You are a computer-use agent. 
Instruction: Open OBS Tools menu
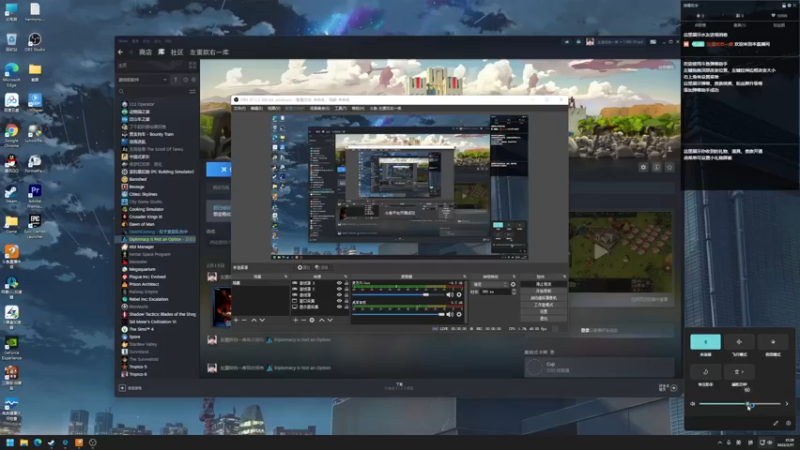coord(340,108)
